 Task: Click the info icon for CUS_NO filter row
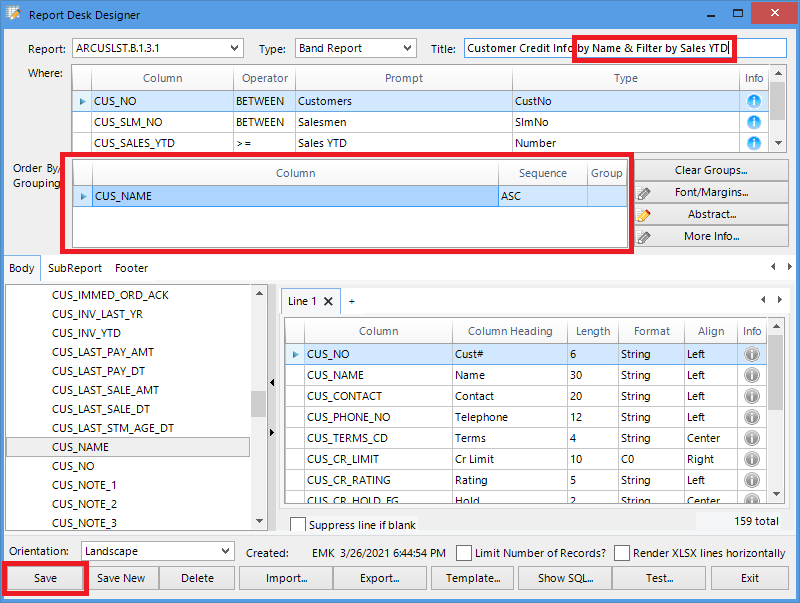pos(753,101)
